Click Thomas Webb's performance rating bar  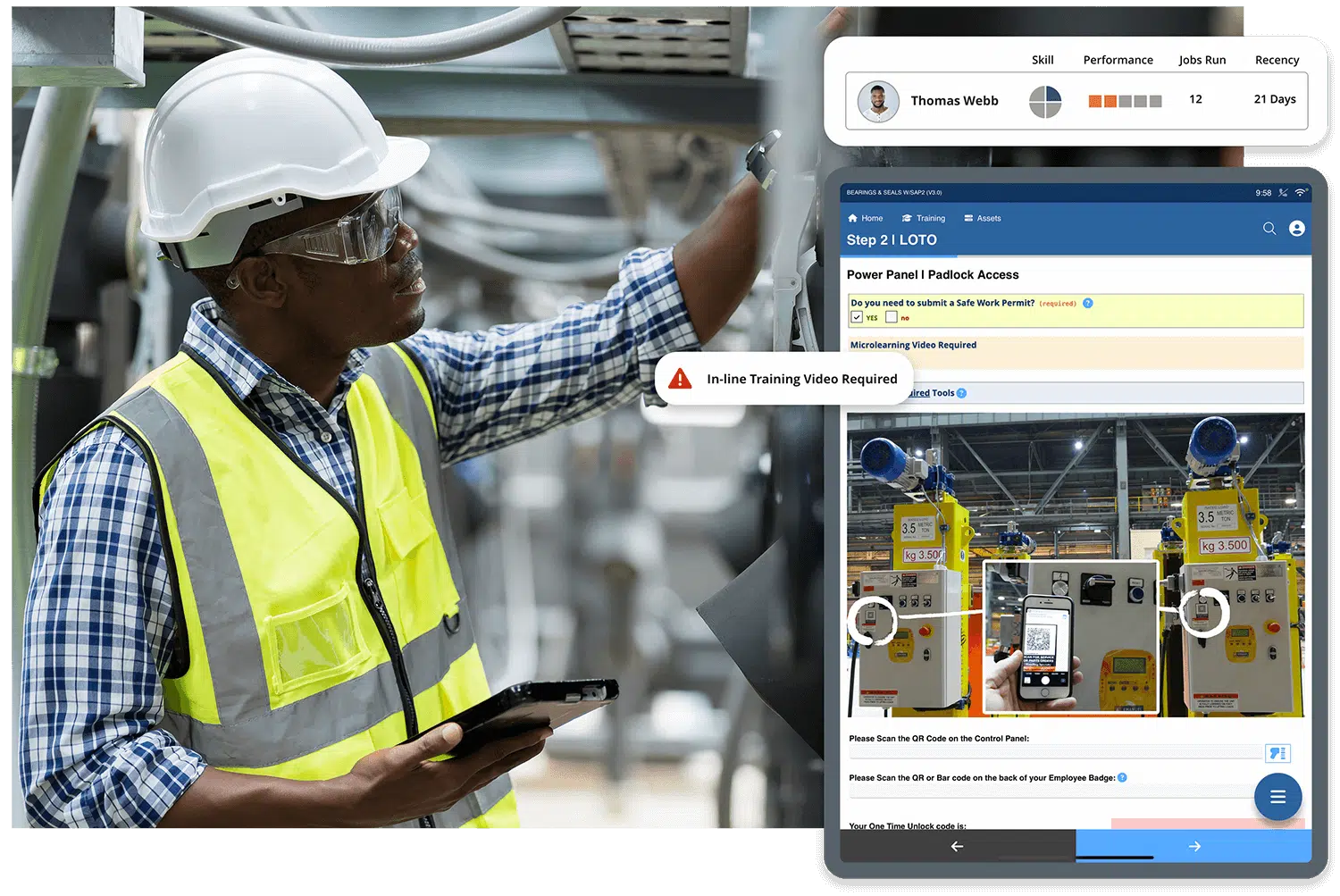[1125, 101]
